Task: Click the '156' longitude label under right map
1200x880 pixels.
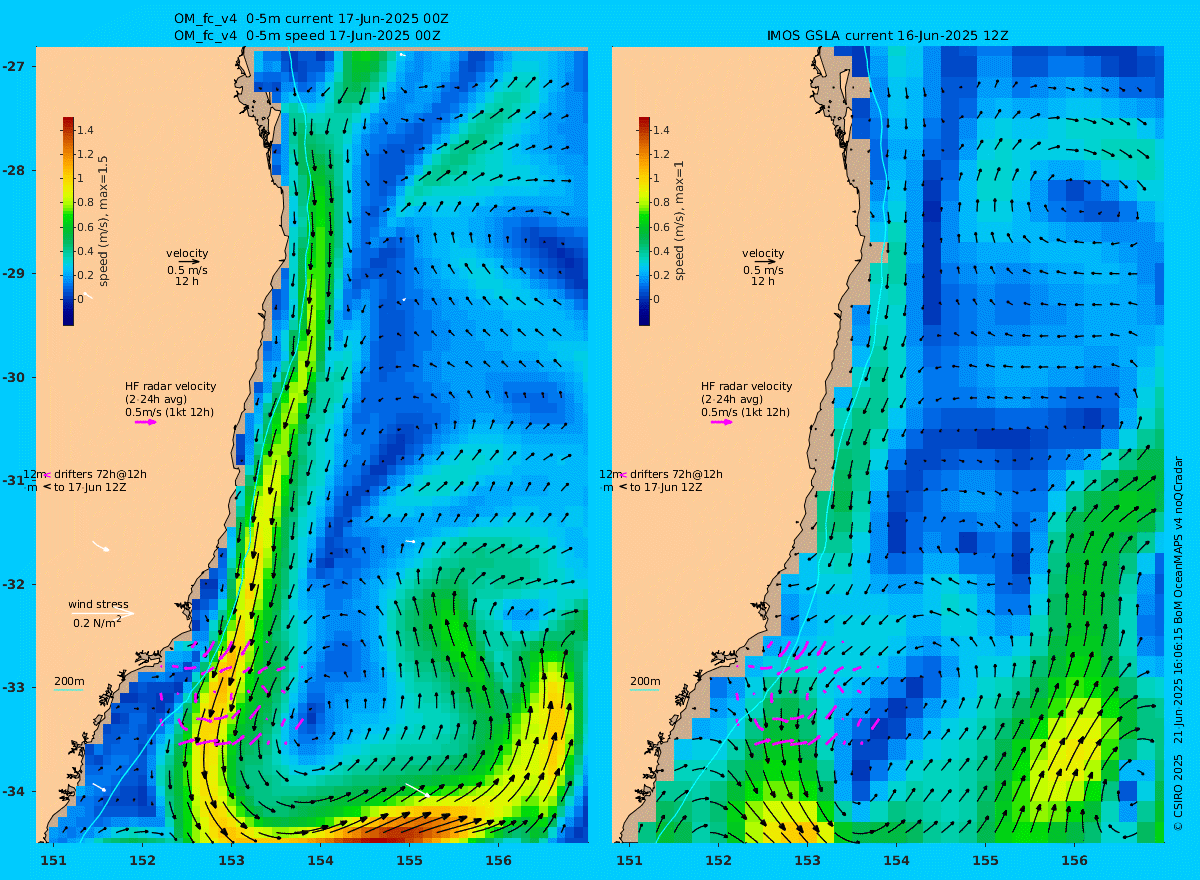Action: pyautogui.click(x=1074, y=860)
